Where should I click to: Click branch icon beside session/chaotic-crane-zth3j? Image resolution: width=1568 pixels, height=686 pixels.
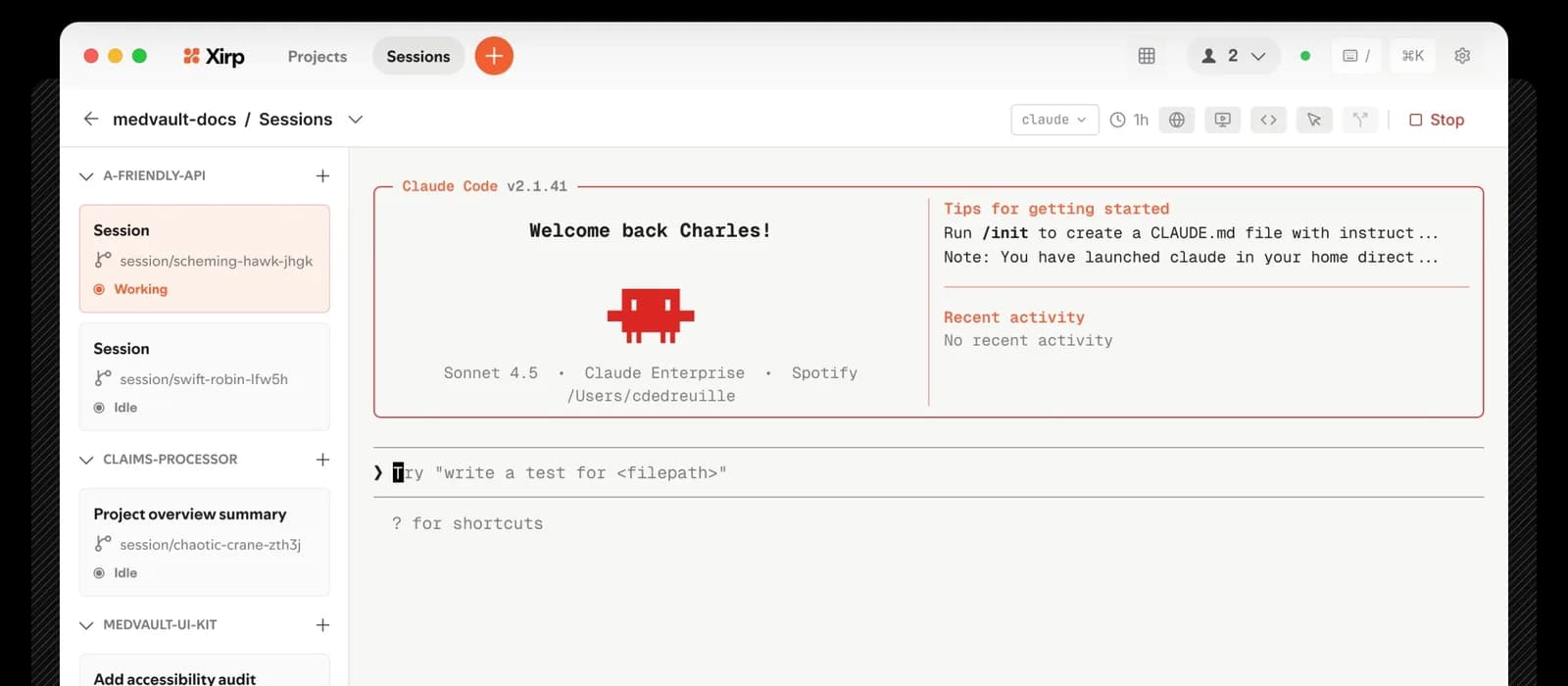coord(103,544)
